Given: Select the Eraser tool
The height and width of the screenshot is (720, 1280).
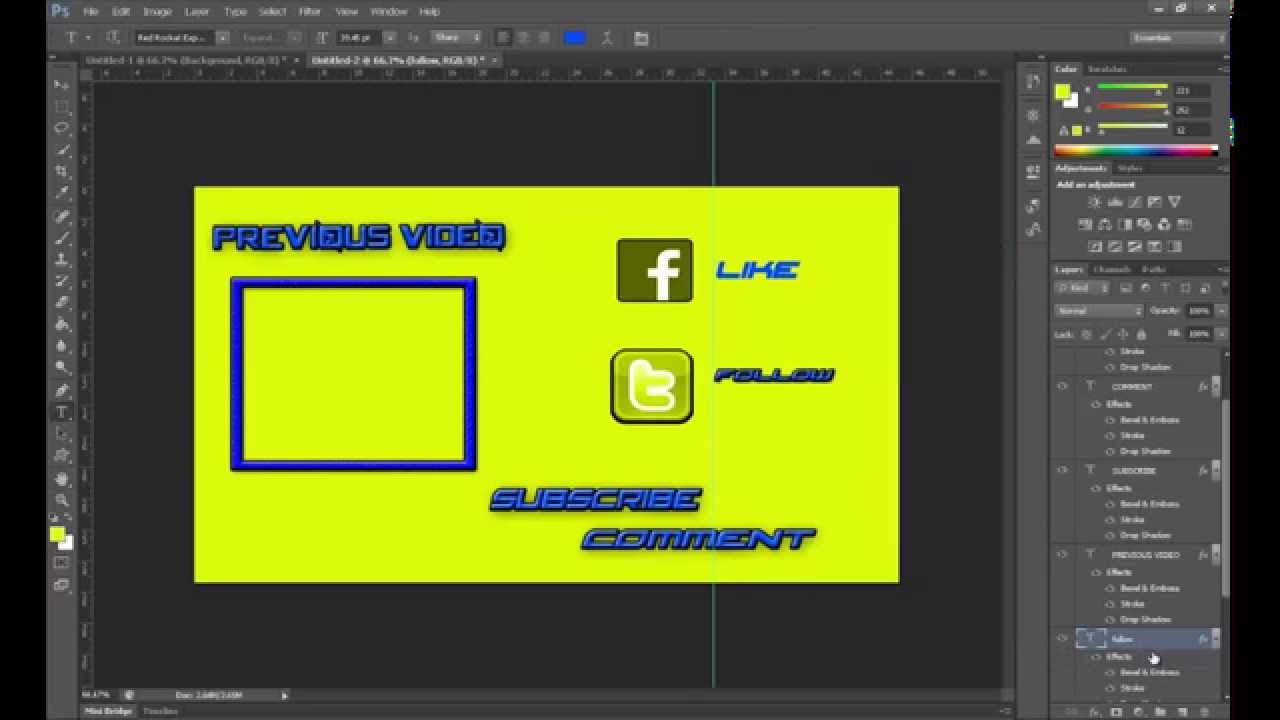Looking at the screenshot, I should tap(62, 302).
